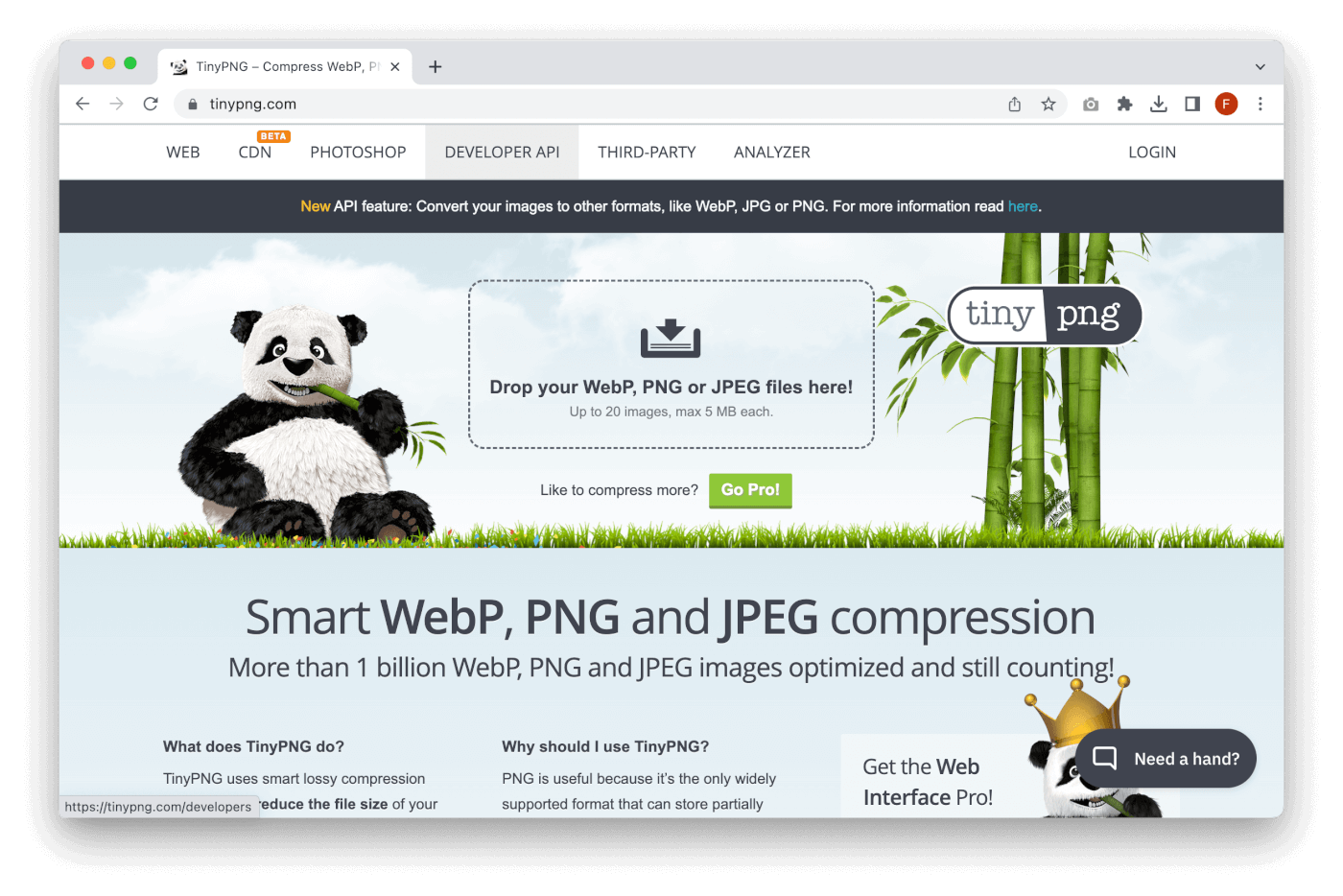Follow the 'here' link in banner
This screenshot has width=1343, height=896.
pos(1023,206)
